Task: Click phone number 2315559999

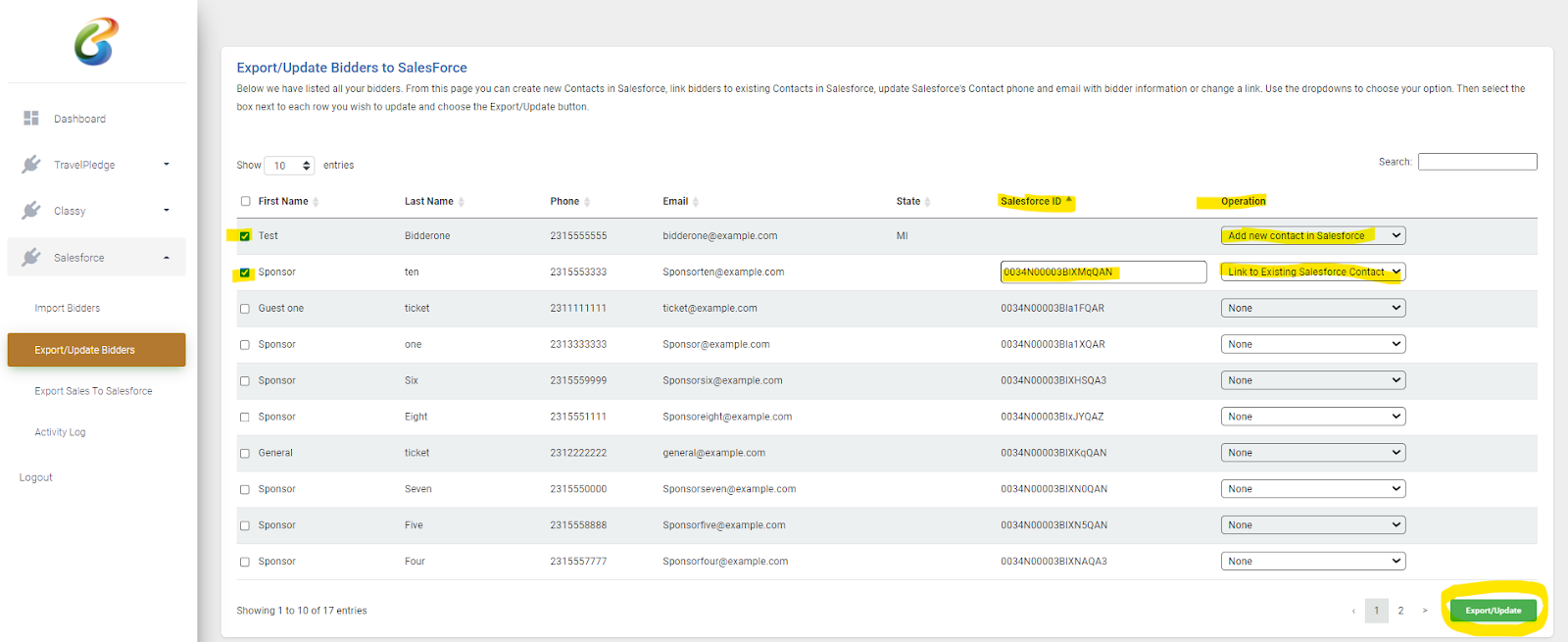Action: coord(578,381)
